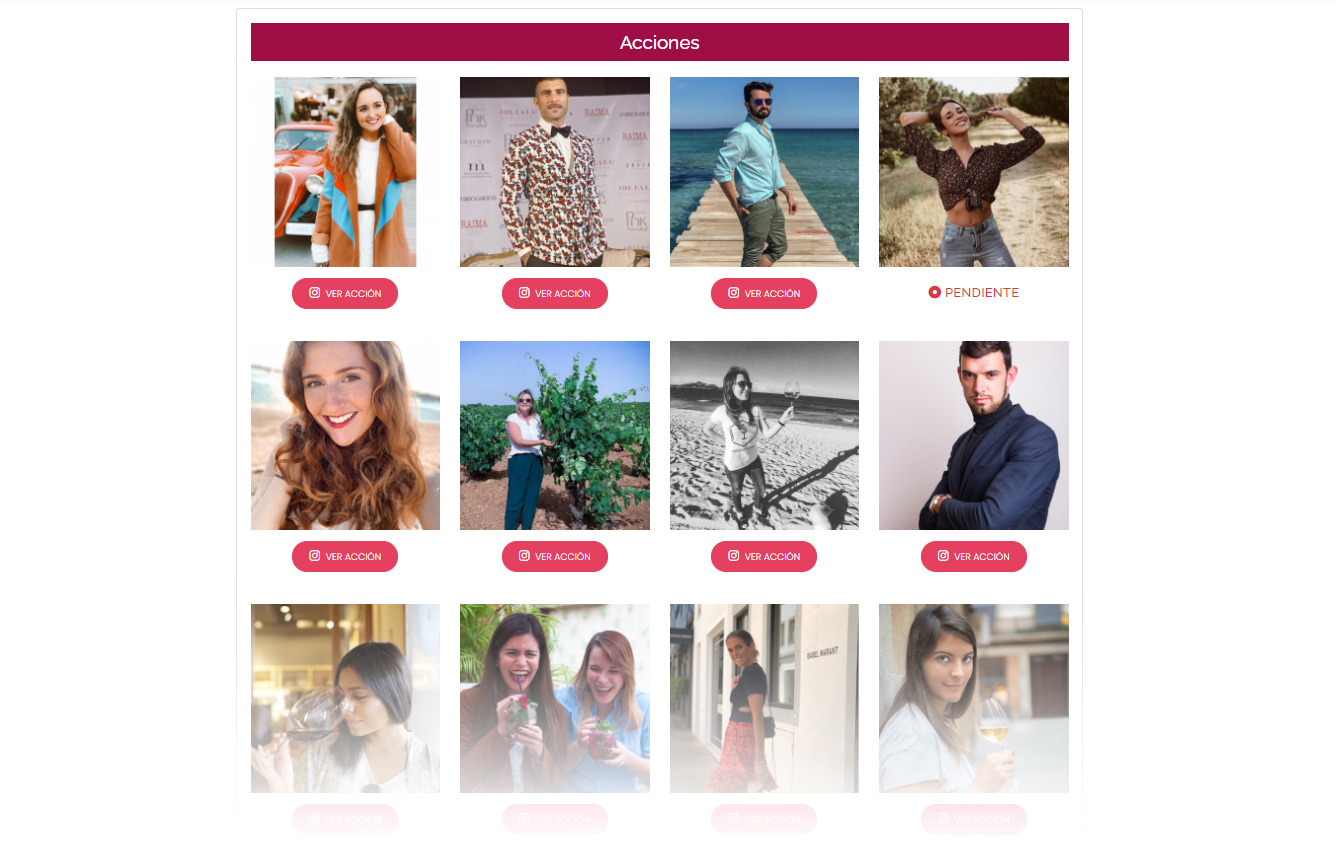
Task: Open the black-and-white beach photo with the wine glass
Action: (x=764, y=435)
